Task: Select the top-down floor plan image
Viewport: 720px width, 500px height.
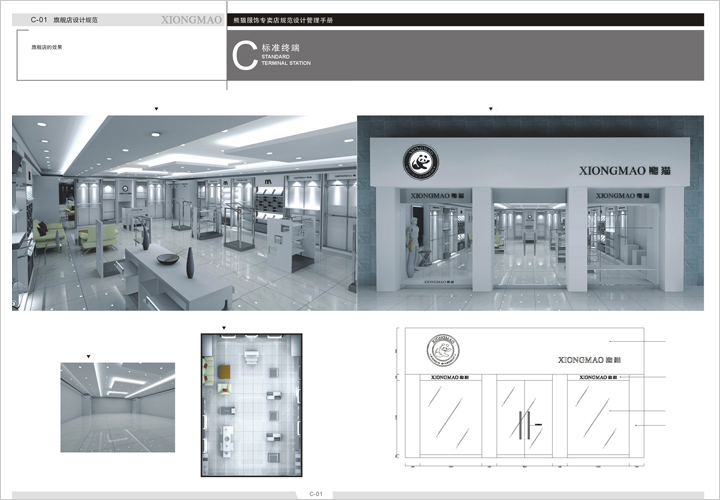Action: [x=252, y=405]
